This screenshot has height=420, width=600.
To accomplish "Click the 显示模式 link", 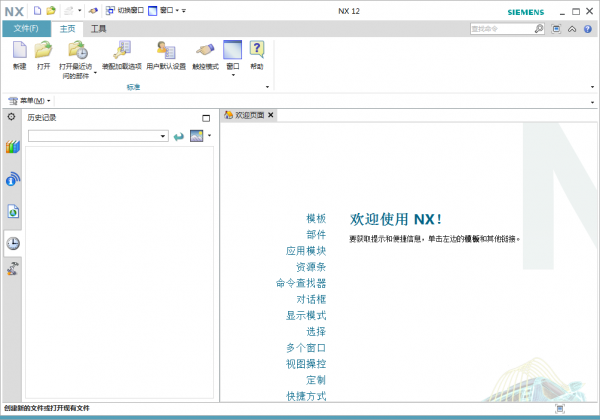I will coord(306,316).
